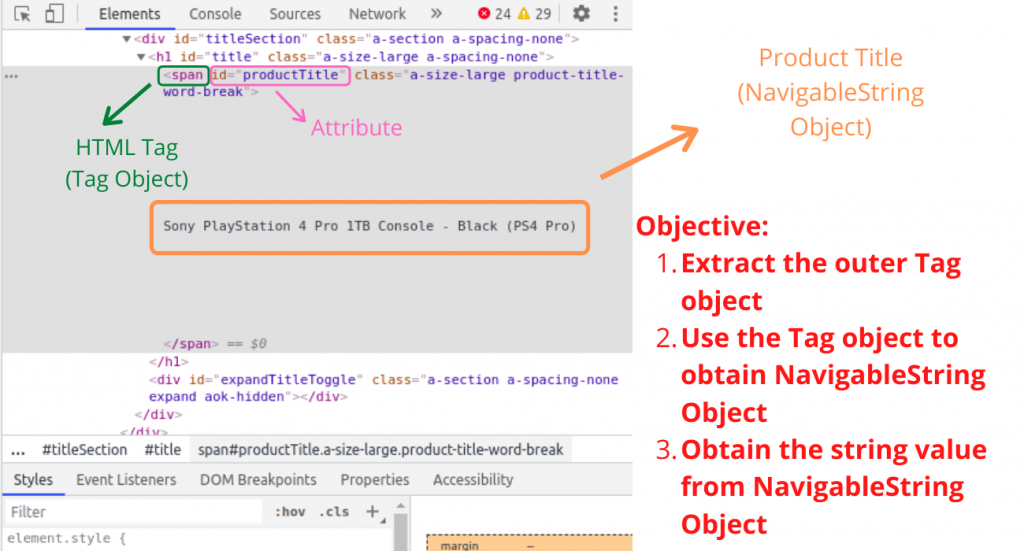Screen dimensions: 1024x551
Task: Add a new style rule plus icon
Action: tap(373, 512)
